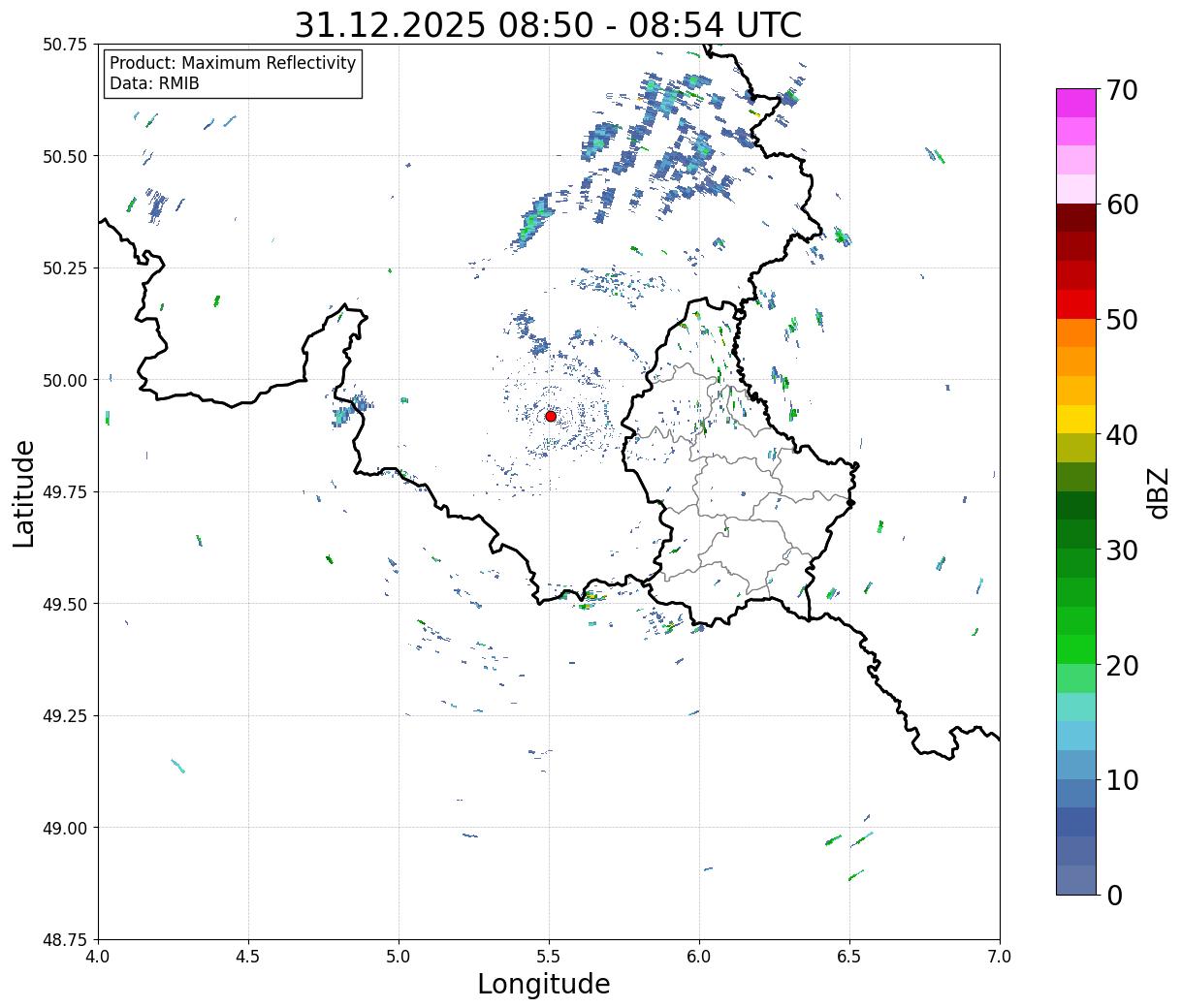Click the 48.75 latitude tick label
The width and height of the screenshot is (1182, 1008).
pos(65,939)
